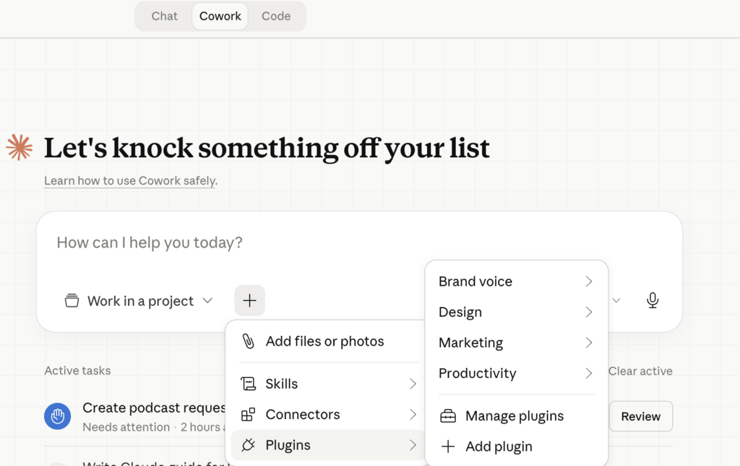The height and width of the screenshot is (466, 740).
Task: Click the Skills scroll icon
Action: point(248,384)
